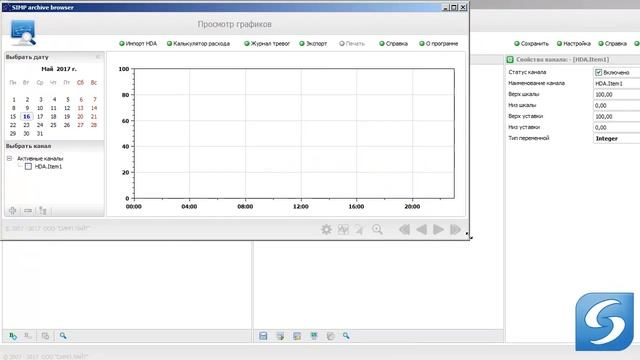The width and height of the screenshot is (640, 360).
Task: Click the Верх шкалы value field
Action: (616, 94)
